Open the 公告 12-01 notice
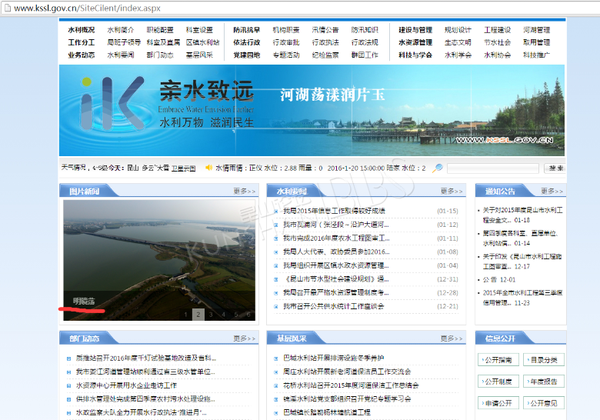Image resolution: width=600 pixels, height=420 pixels. (x=499, y=280)
